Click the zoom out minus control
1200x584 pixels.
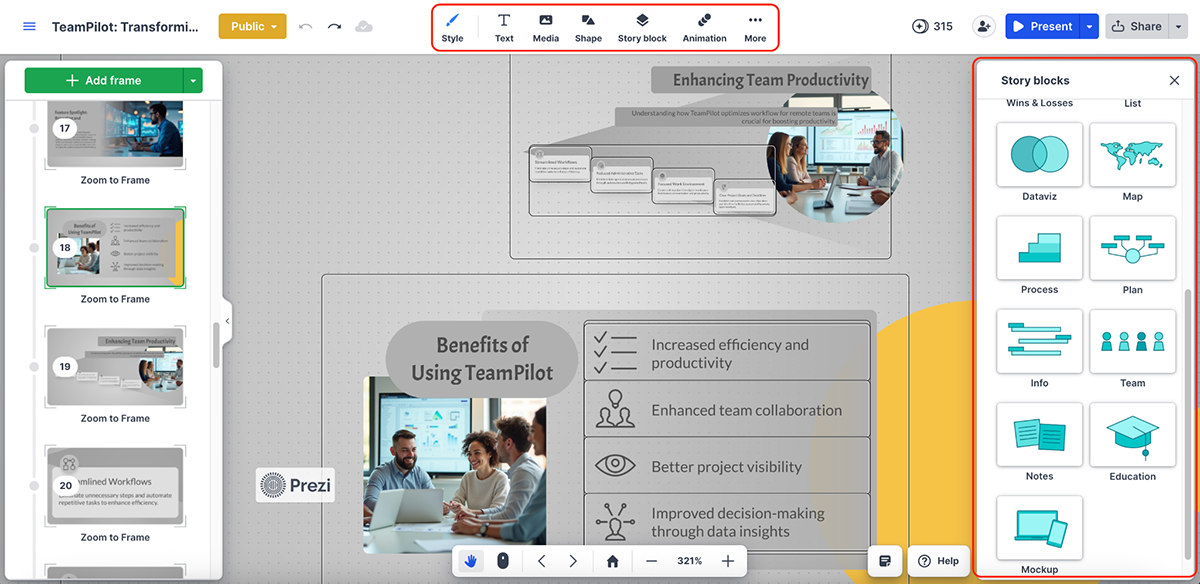[651, 561]
